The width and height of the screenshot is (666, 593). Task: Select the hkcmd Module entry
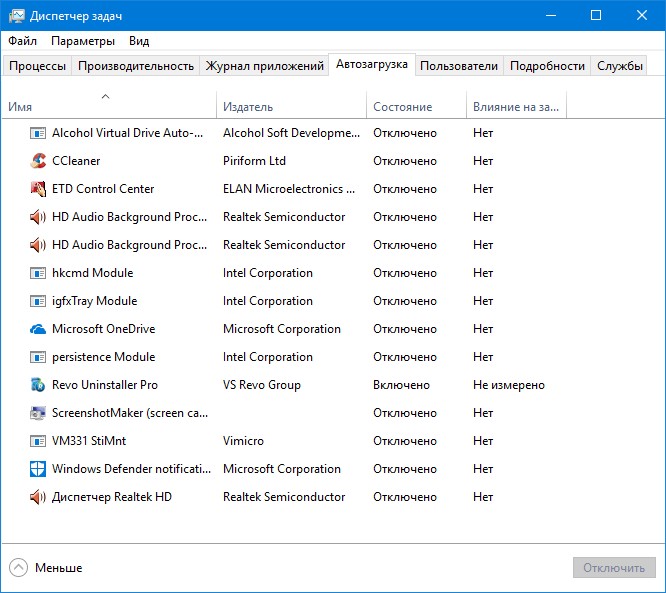tap(93, 273)
